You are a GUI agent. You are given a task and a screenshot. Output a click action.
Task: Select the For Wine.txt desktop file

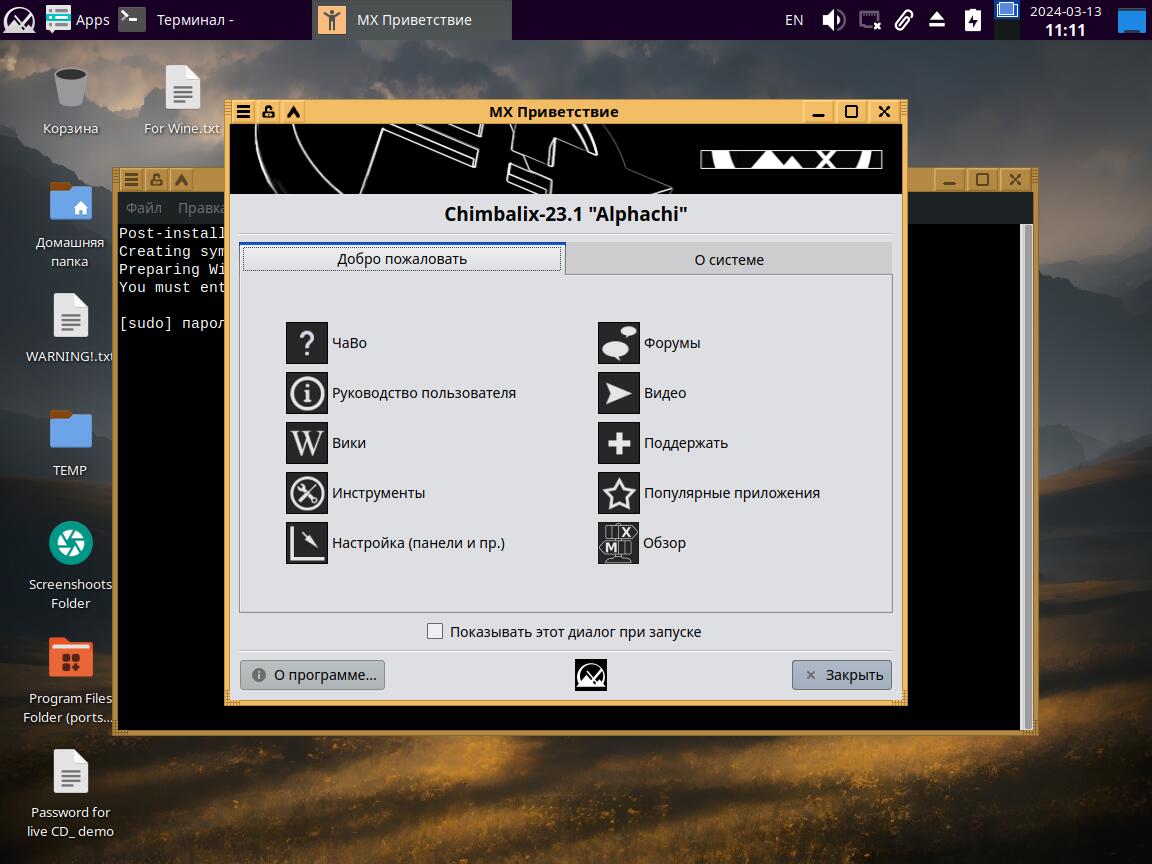pyautogui.click(x=182, y=101)
